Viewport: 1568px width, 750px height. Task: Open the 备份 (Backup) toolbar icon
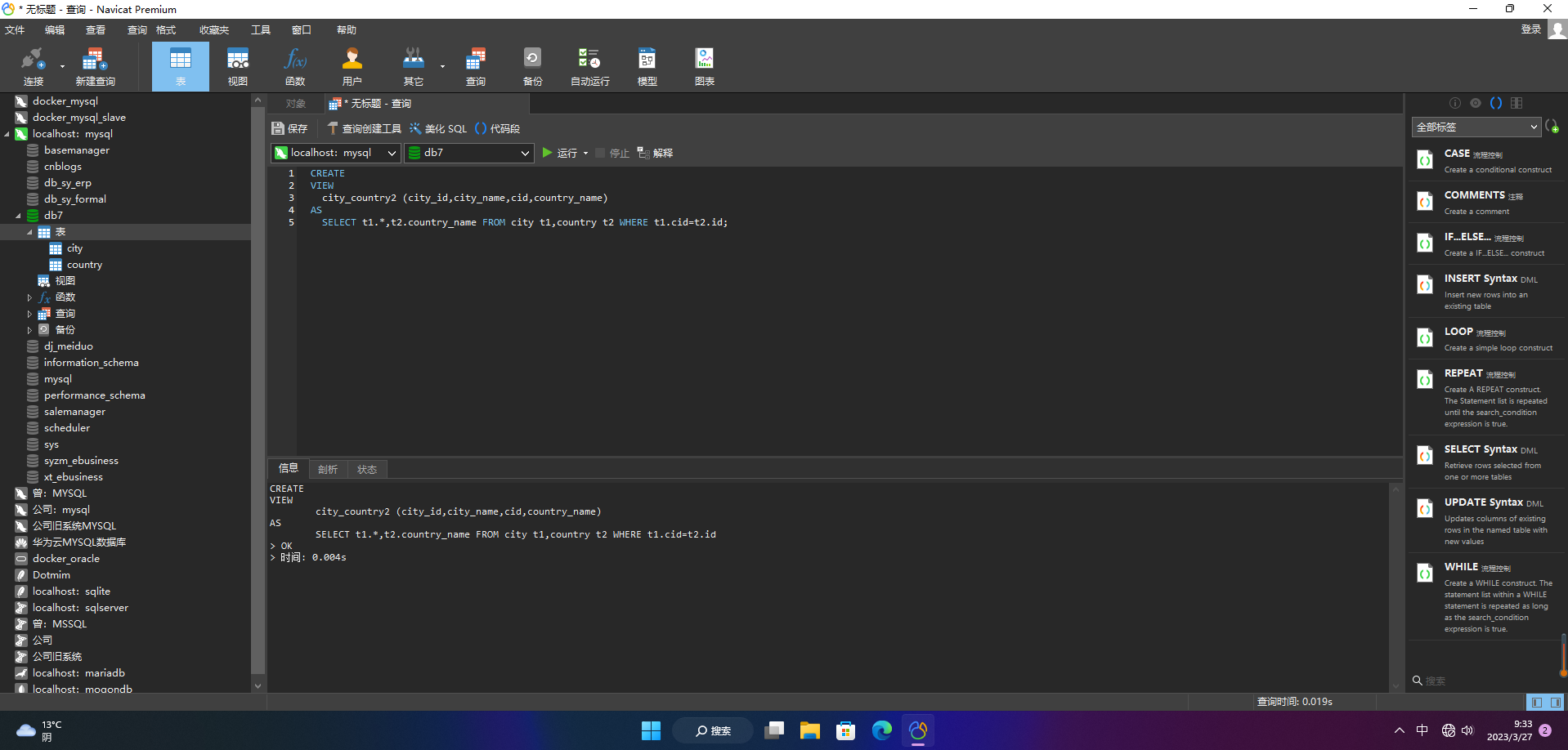[533, 66]
